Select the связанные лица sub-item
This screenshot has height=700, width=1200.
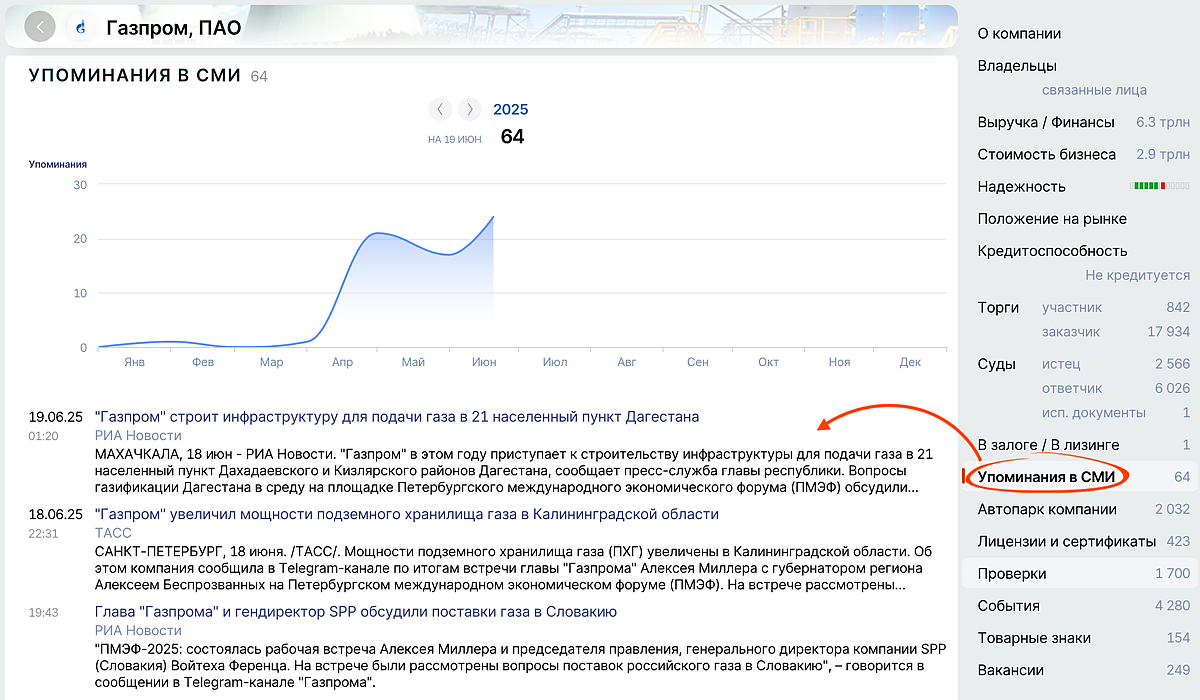pyautogui.click(x=1094, y=90)
